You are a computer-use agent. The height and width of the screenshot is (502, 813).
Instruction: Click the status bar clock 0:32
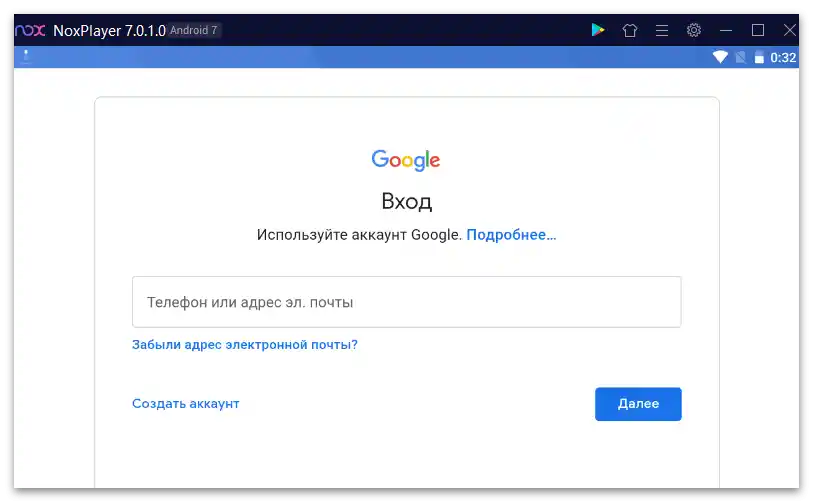[x=783, y=58]
